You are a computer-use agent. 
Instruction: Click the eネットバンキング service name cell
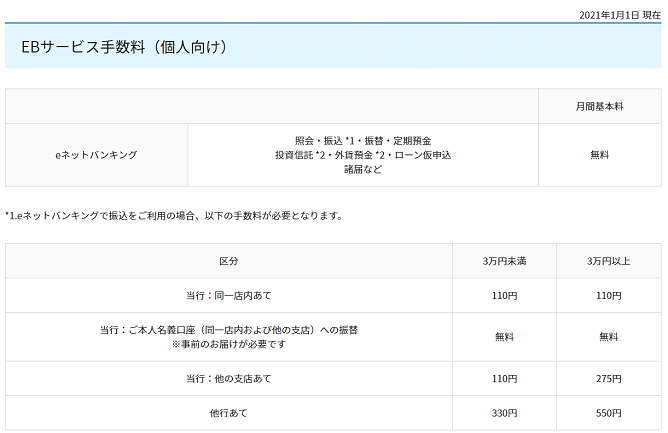96,155
